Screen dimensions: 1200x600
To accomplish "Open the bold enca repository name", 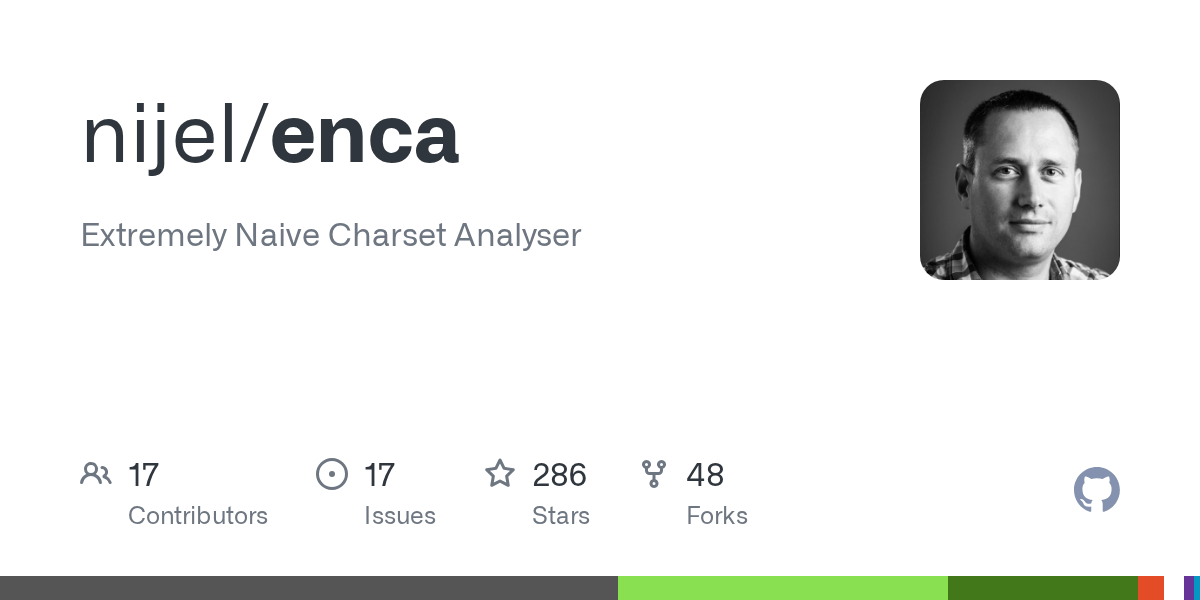I will click(x=365, y=137).
